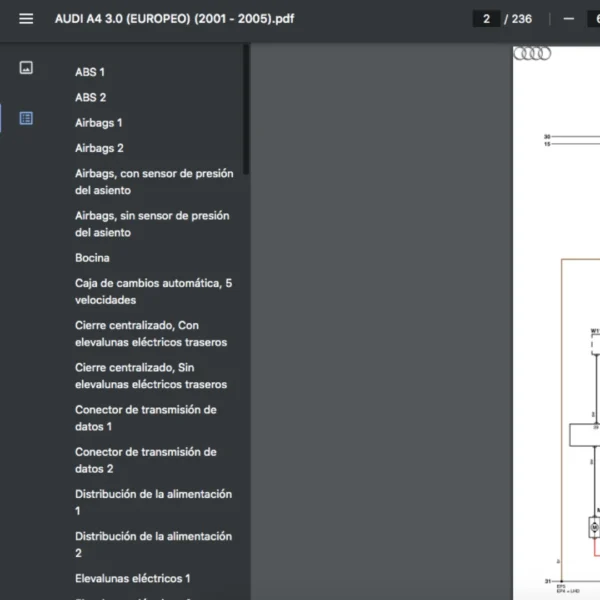
Task: Open Caja de cambios automática, 5 velocidades
Action: point(153,291)
